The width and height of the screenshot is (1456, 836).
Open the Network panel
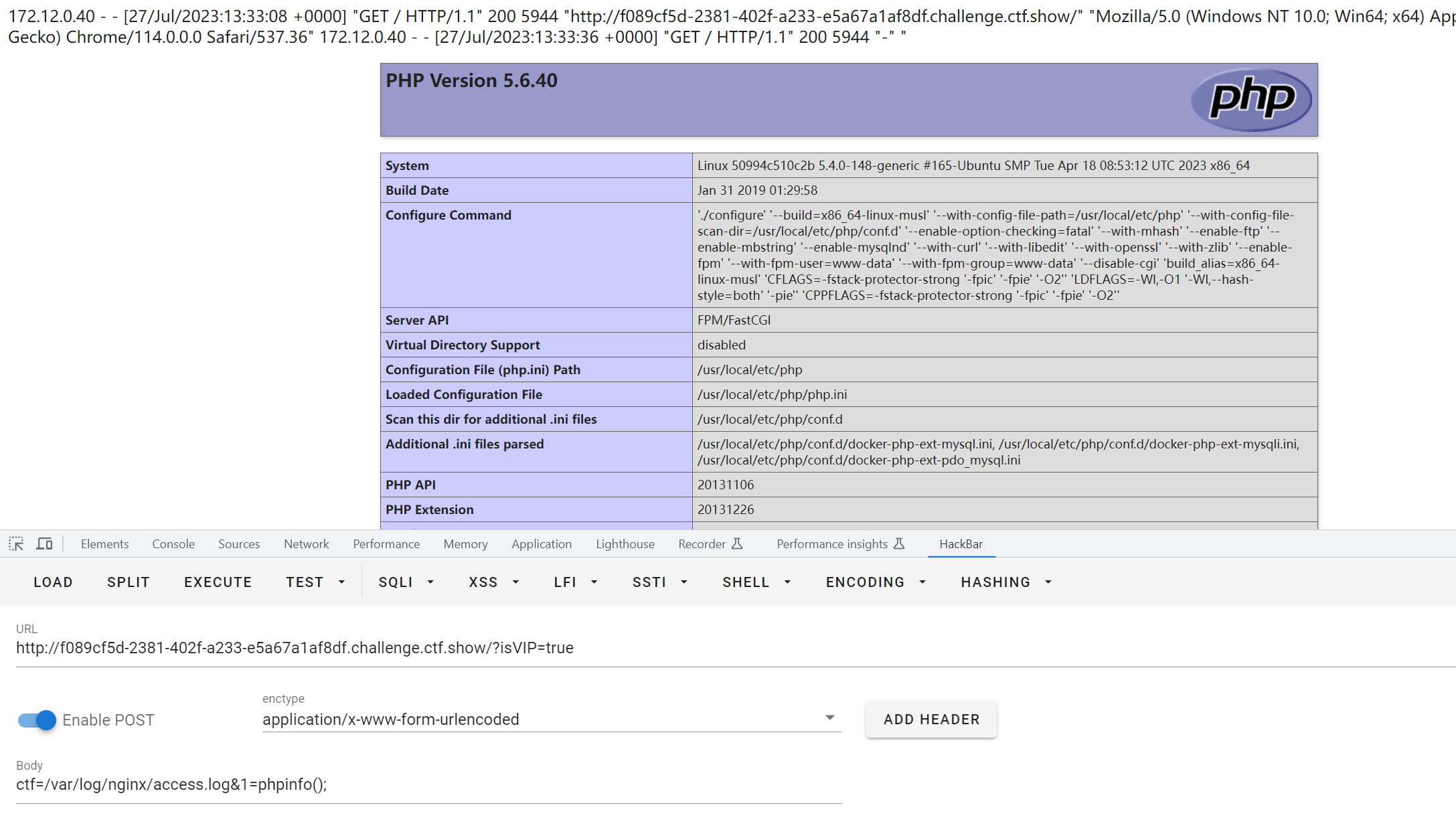click(306, 544)
